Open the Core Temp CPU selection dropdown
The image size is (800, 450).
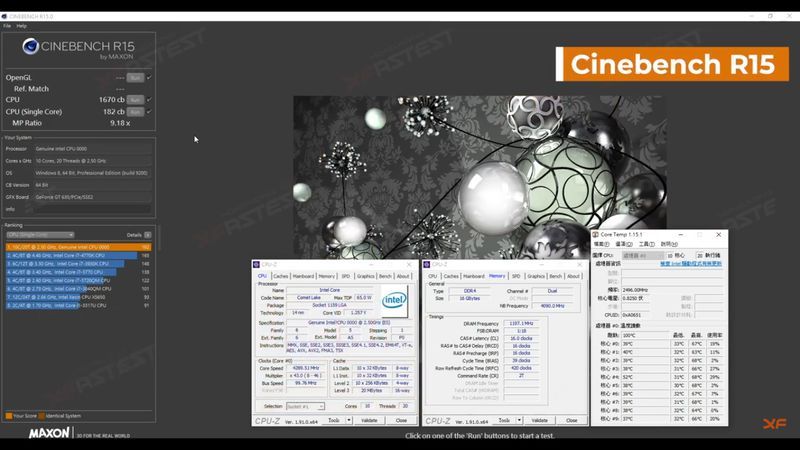[643, 255]
